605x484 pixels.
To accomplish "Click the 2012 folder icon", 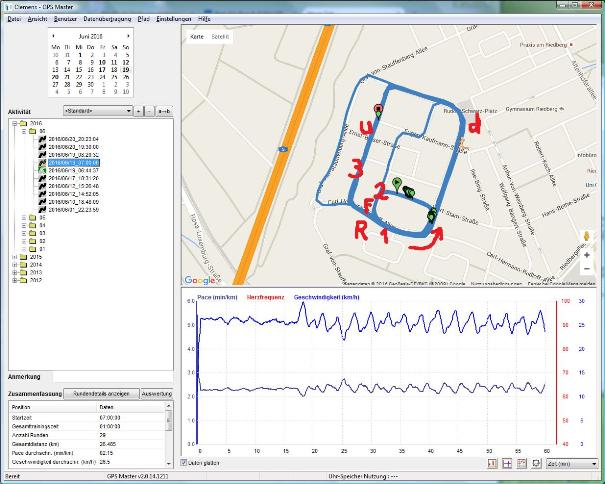I will [x=24, y=280].
